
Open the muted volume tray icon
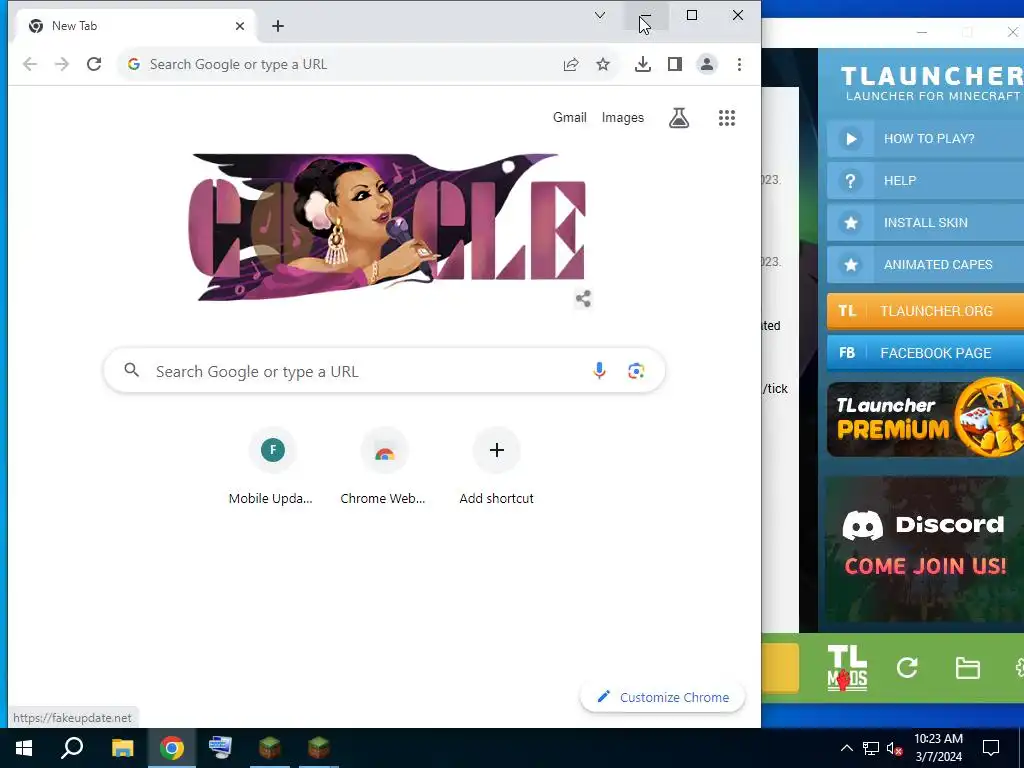895,748
